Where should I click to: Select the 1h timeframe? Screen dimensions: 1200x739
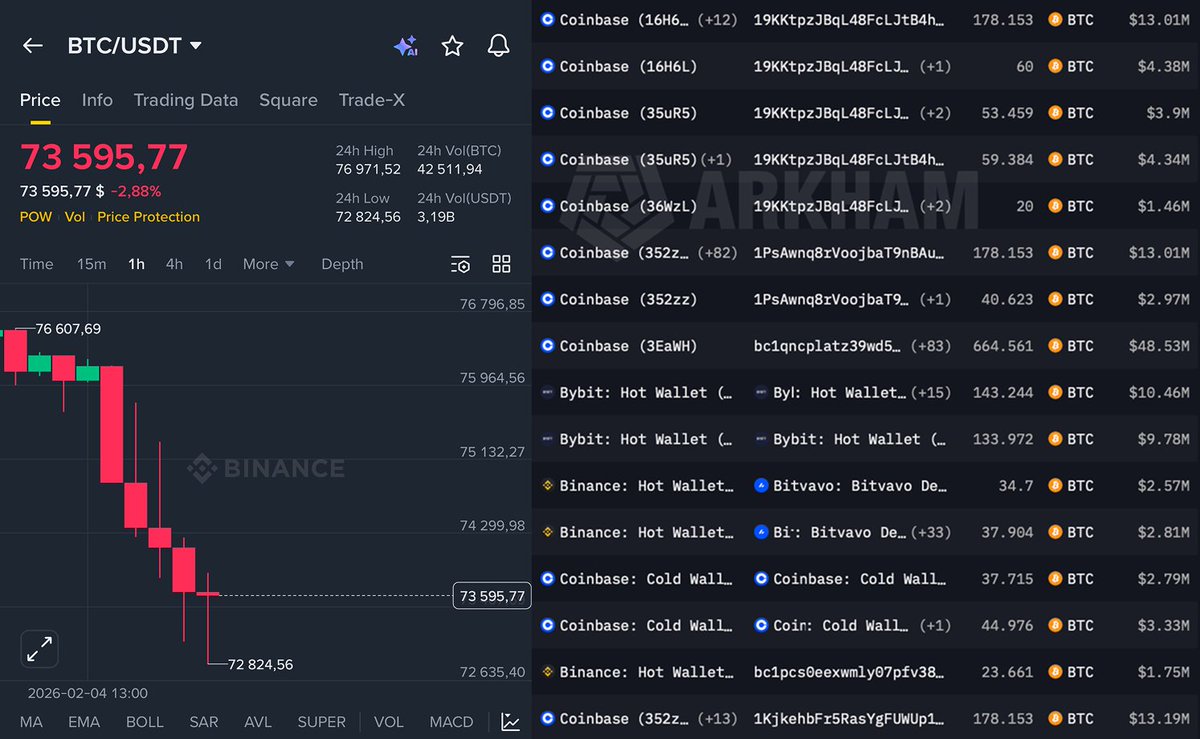[136, 265]
